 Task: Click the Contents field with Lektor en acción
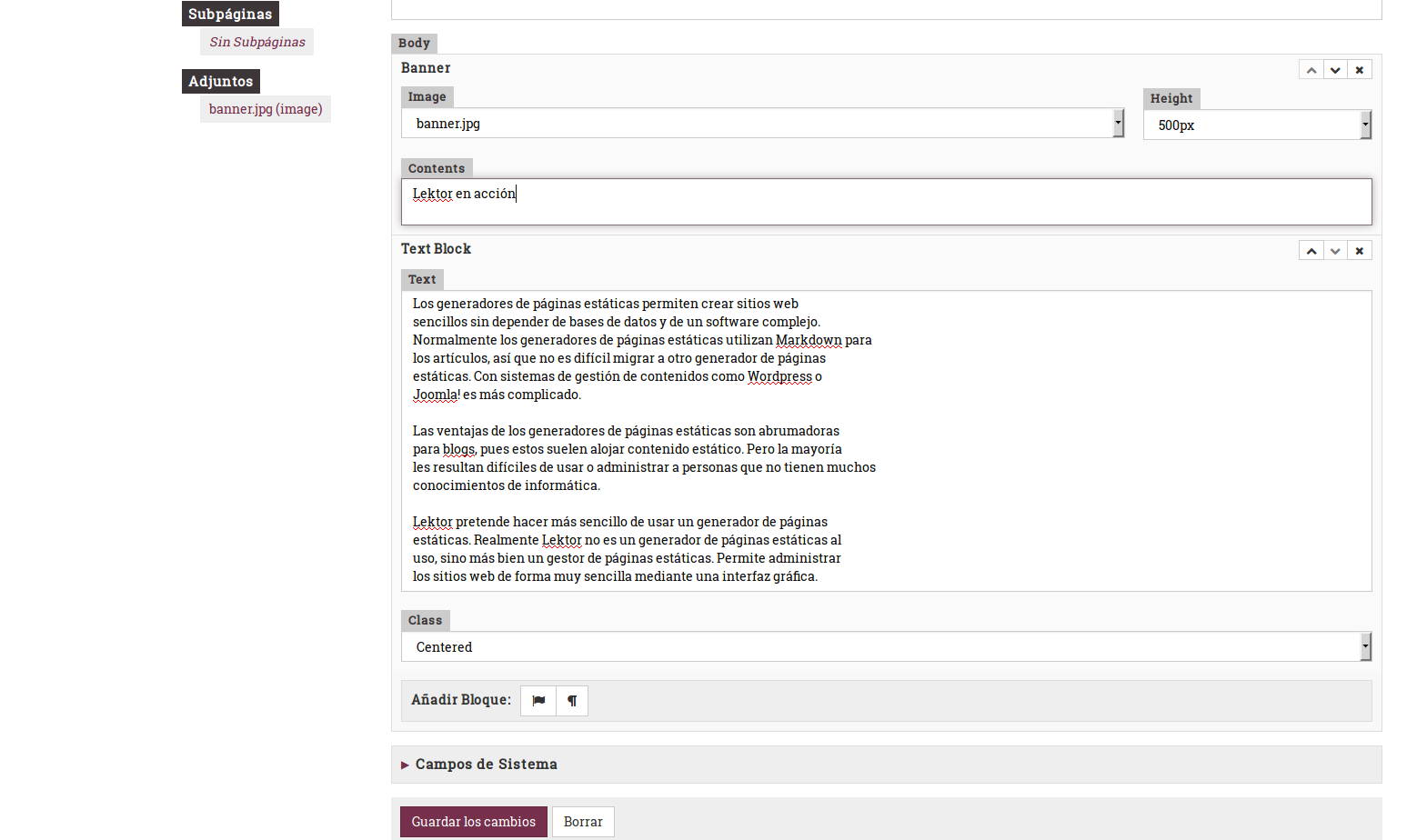point(886,202)
